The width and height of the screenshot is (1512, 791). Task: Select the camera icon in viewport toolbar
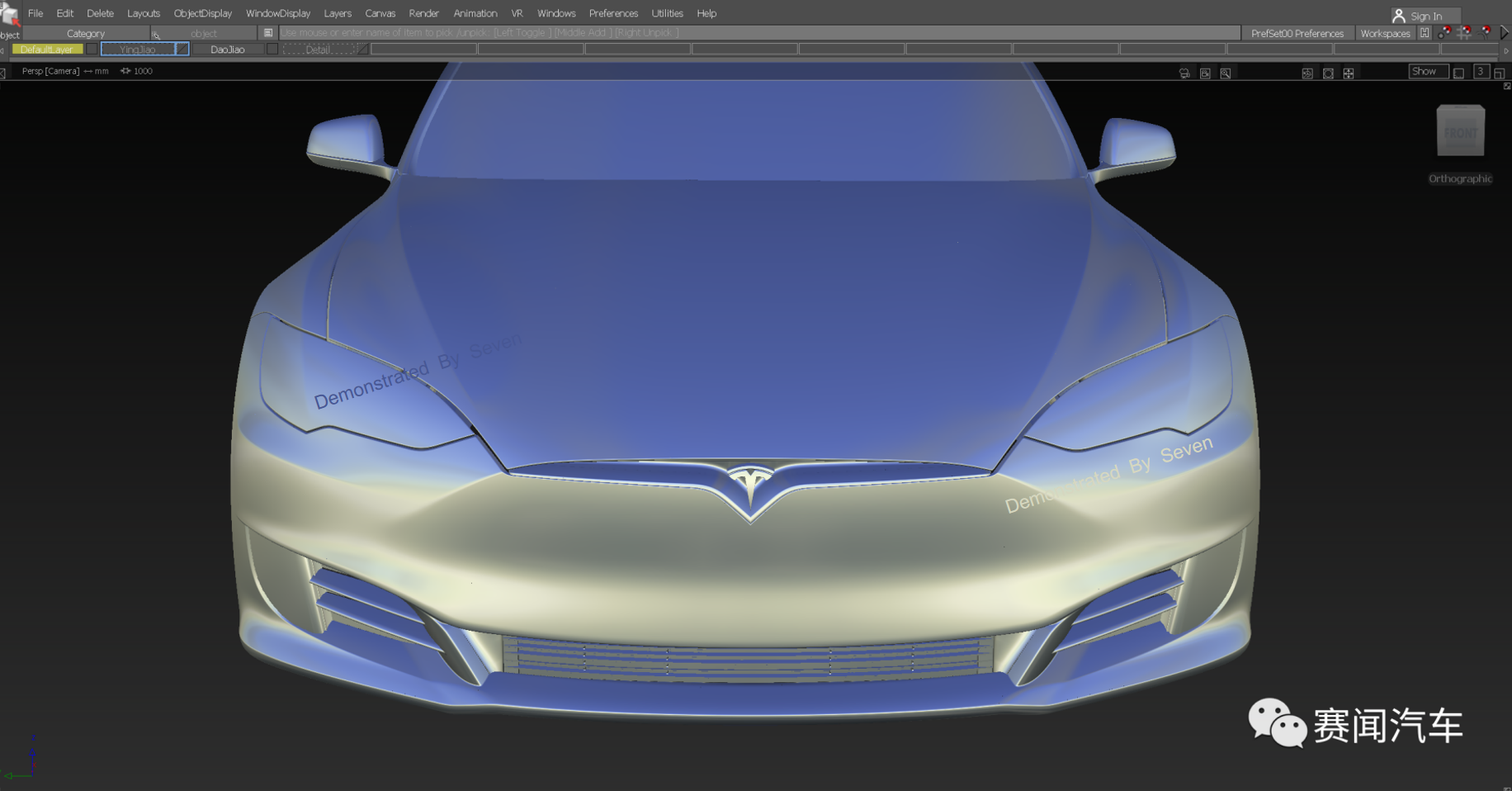click(x=1184, y=72)
